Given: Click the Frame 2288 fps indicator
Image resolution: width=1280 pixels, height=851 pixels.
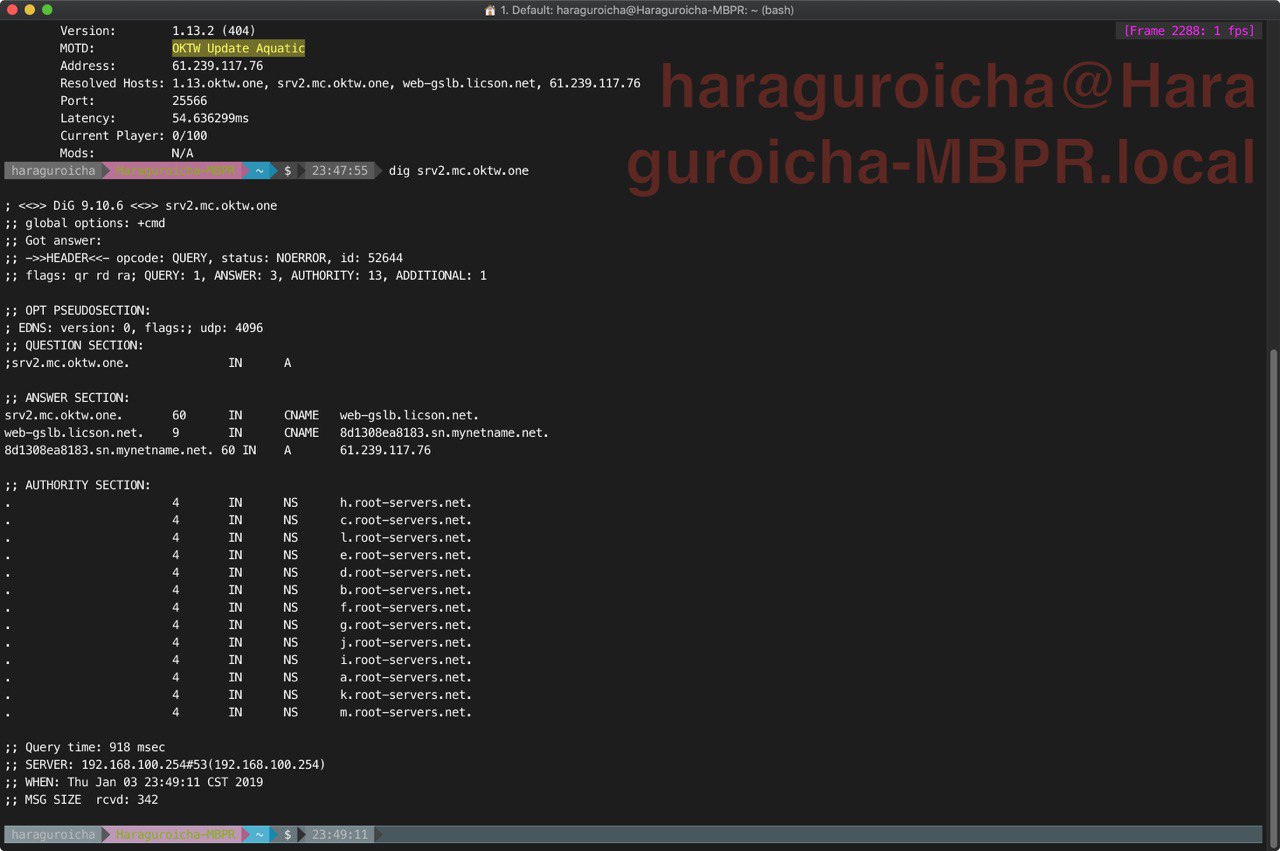Looking at the screenshot, I should (1189, 31).
